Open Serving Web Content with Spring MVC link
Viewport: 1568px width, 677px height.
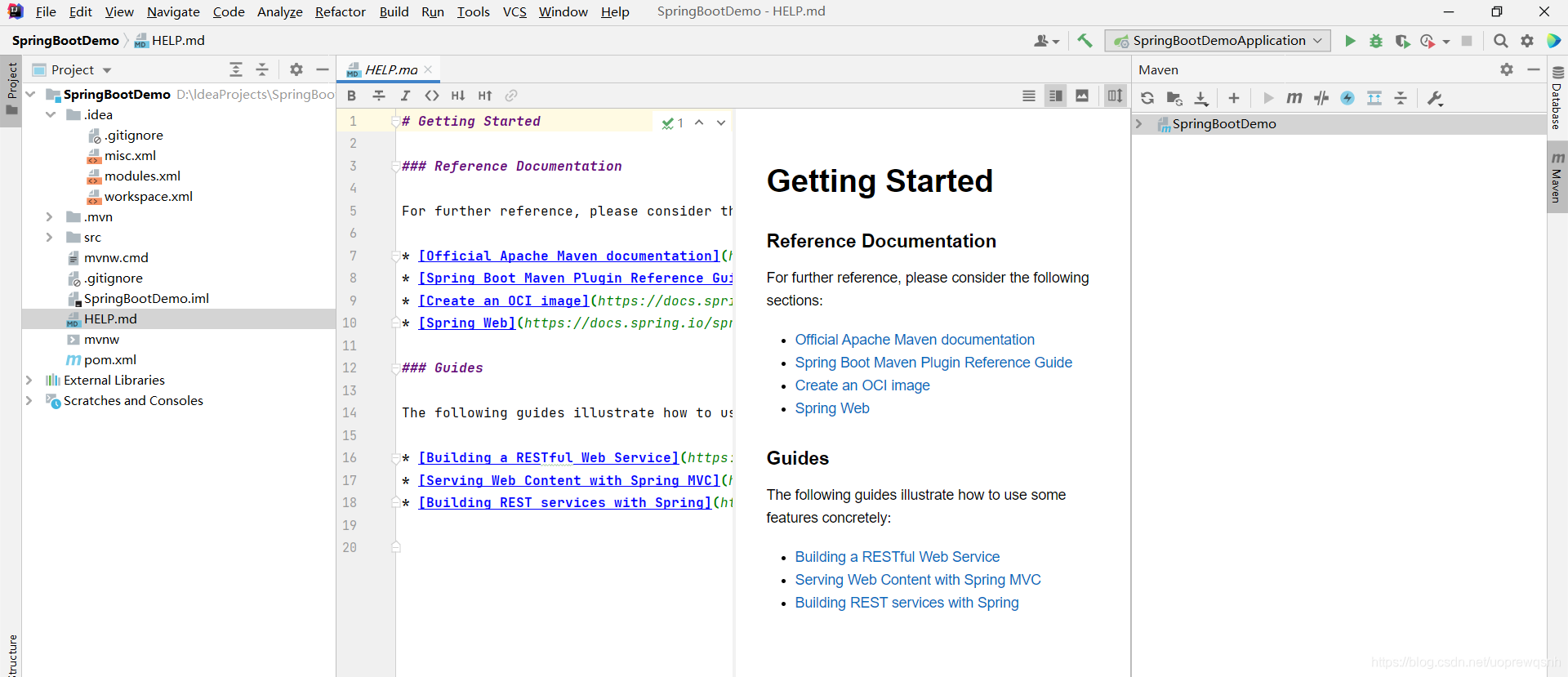coord(918,580)
